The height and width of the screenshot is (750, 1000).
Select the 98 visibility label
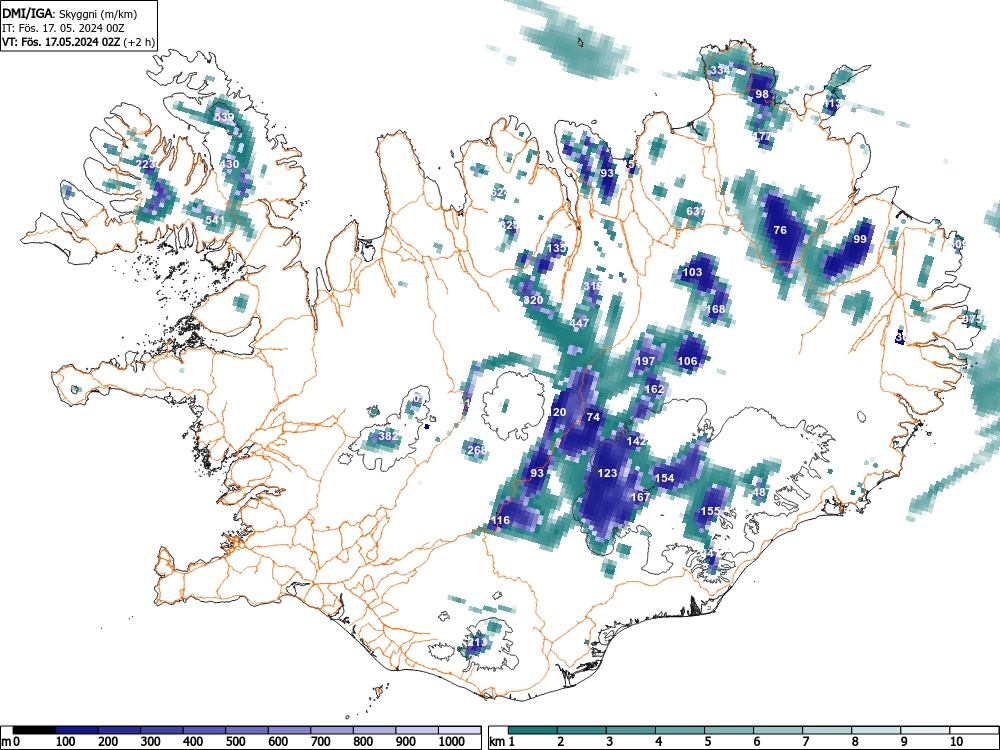click(x=762, y=94)
